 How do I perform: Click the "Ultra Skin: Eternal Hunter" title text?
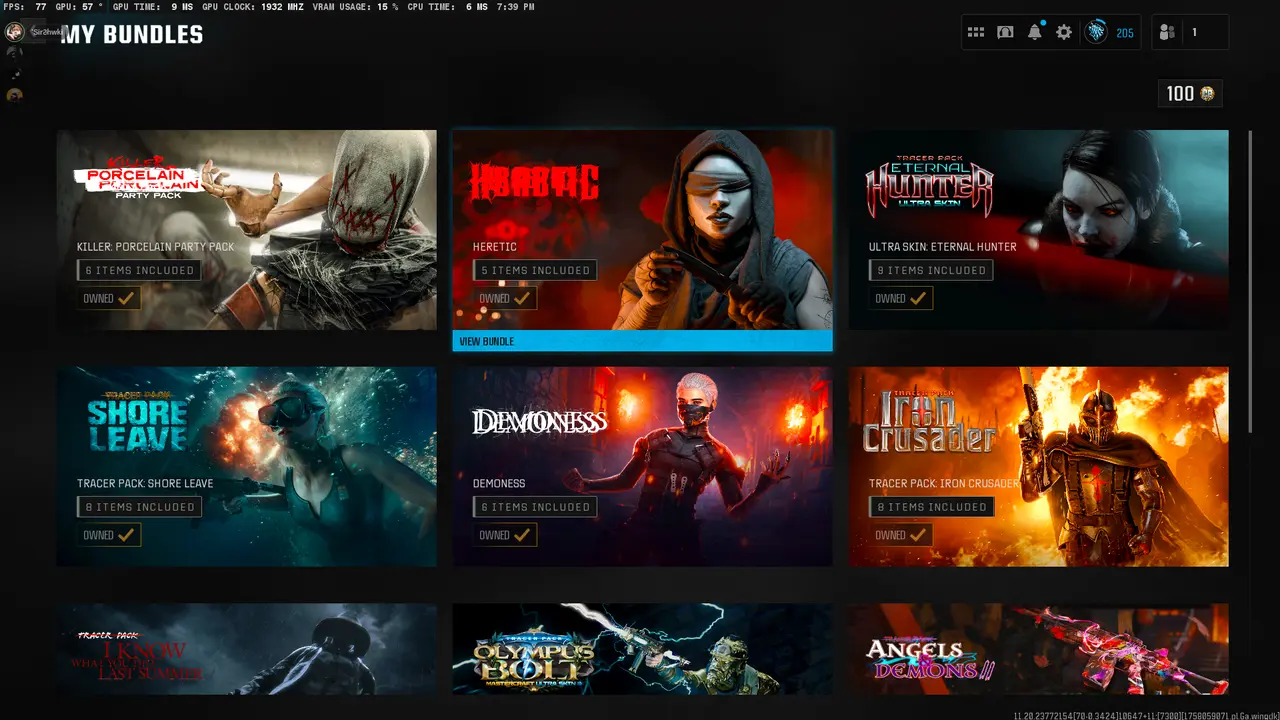coord(943,247)
